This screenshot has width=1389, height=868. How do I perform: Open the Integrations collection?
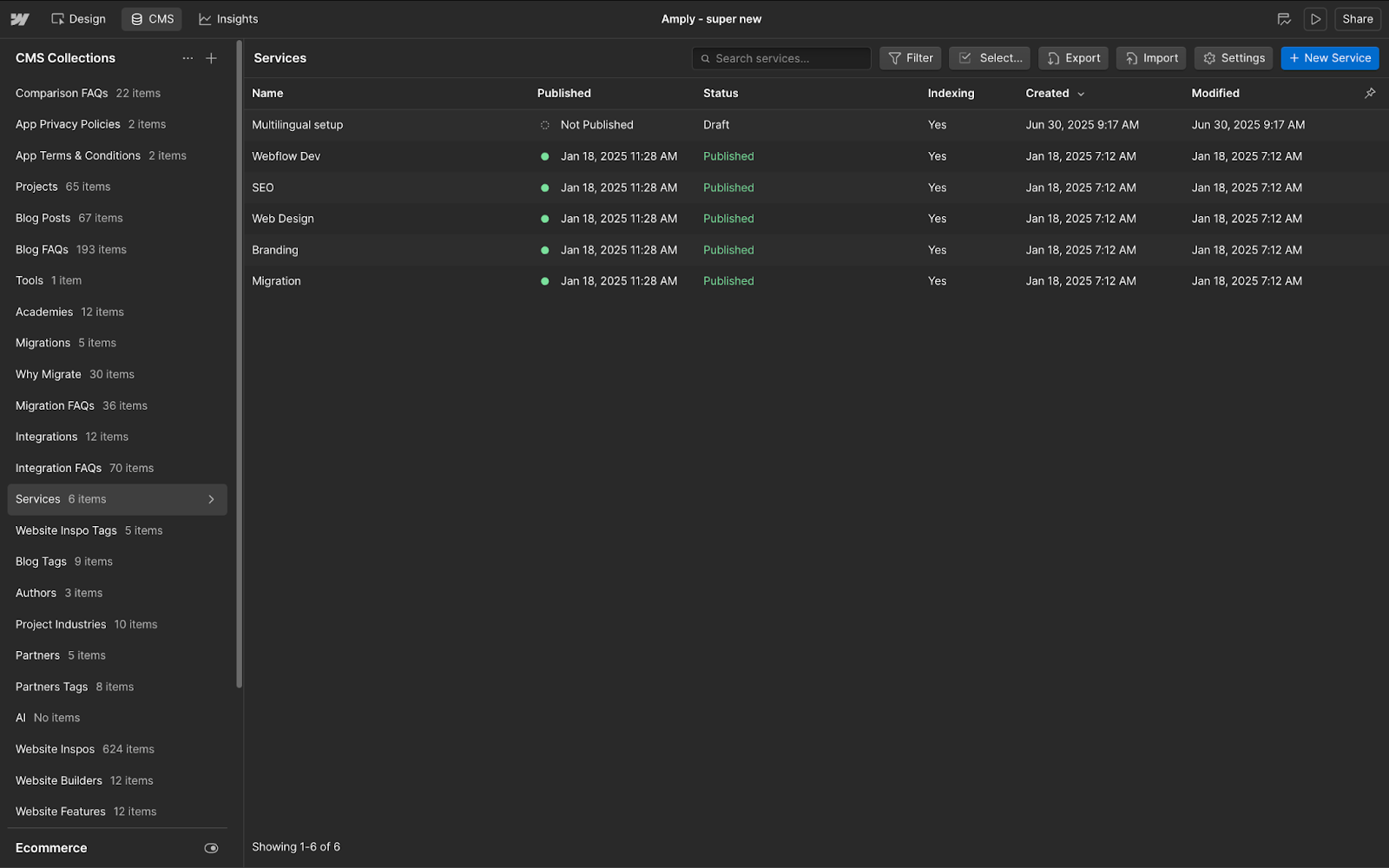[x=117, y=437]
